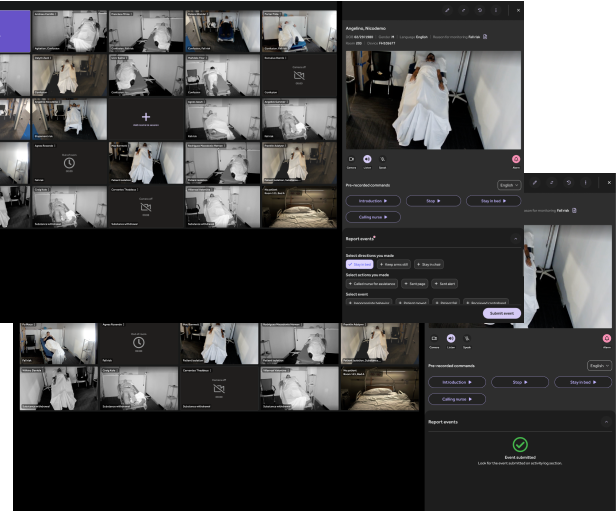Open the English dropdown in the Event submitted panel
616x511 pixels.
click(x=599, y=366)
